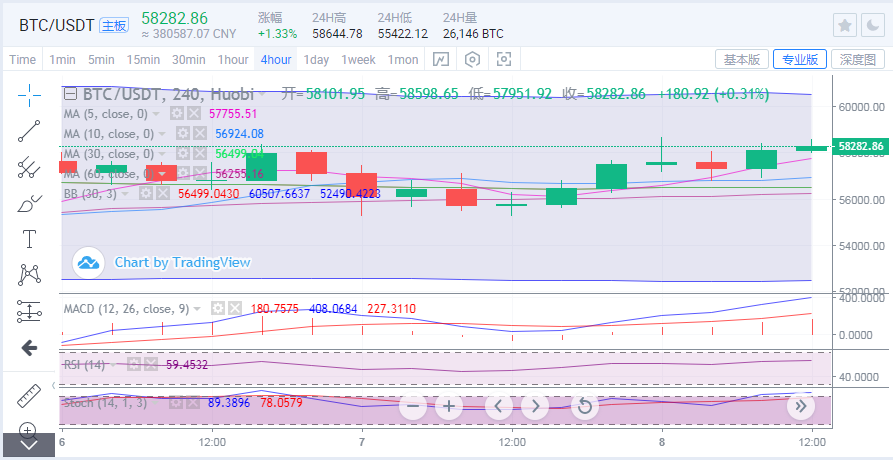Remove the RSI (14) indicator
Screen dimensions: 893x460
point(151,365)
